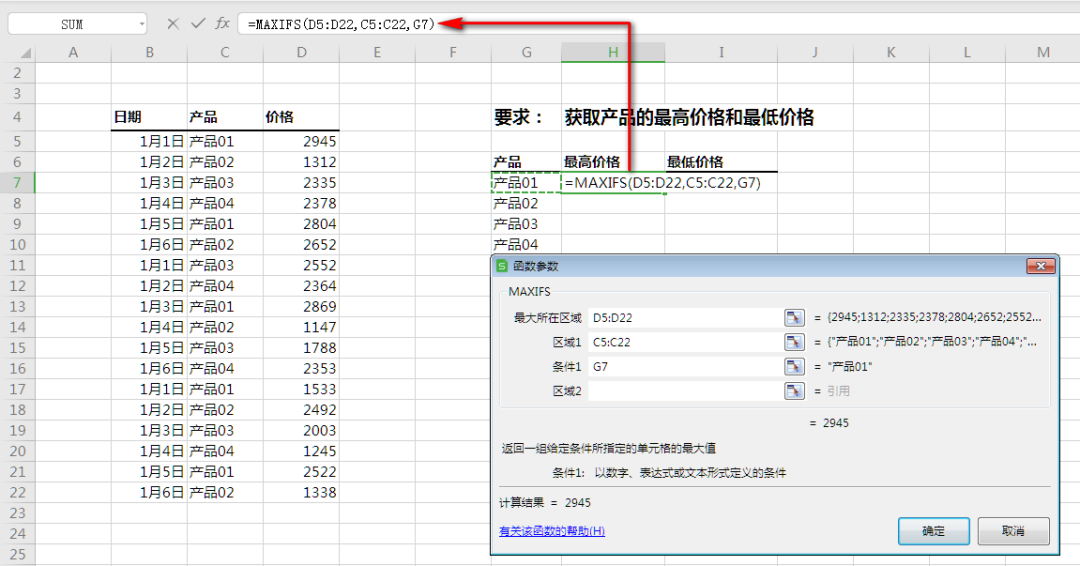Click the 最大所在区域 field with D5:D22
The height and width of the screenshot is (566, 1080).
pos(685,317)
